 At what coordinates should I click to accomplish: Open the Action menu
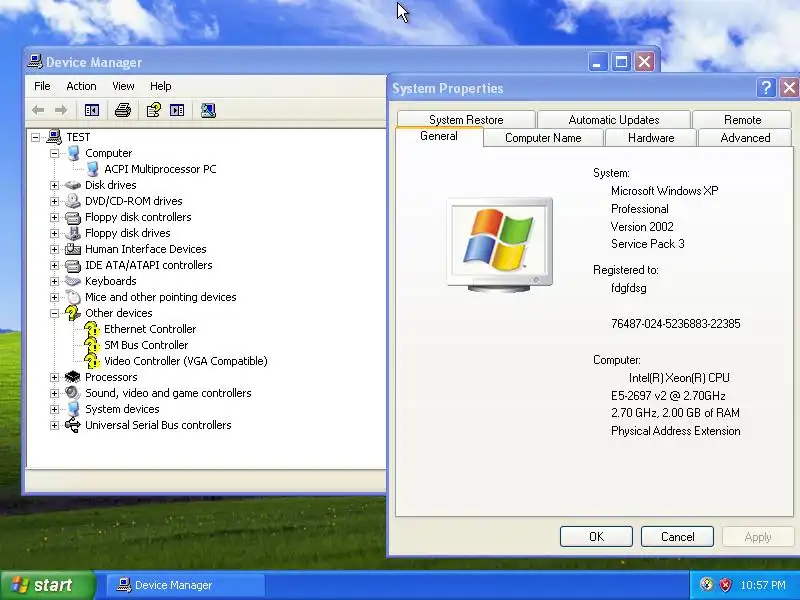[81, 86]
